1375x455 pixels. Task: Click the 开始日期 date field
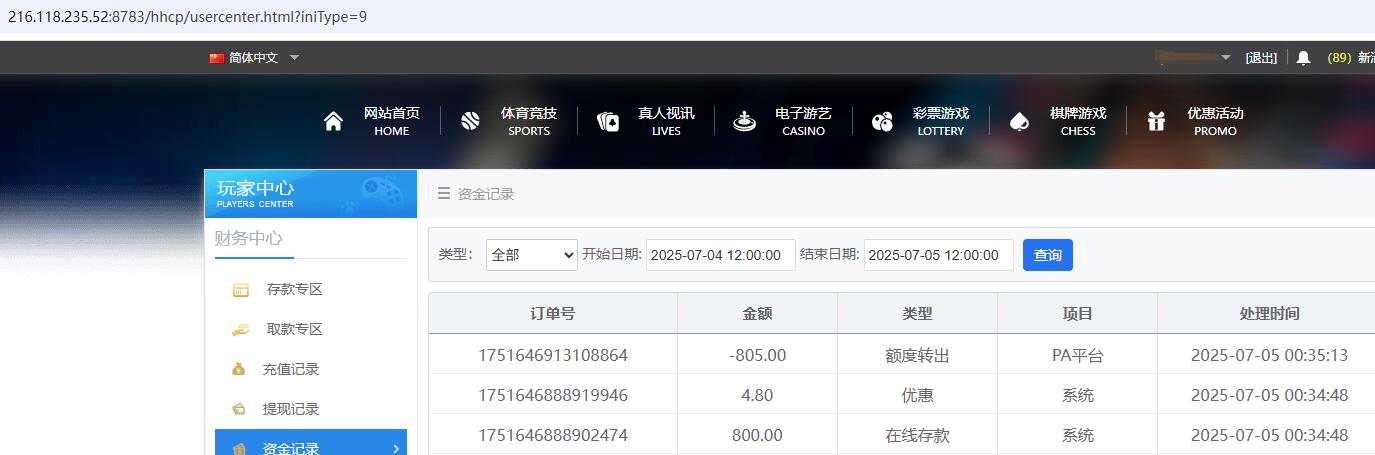pyautogui.click(x=721, y=255)
